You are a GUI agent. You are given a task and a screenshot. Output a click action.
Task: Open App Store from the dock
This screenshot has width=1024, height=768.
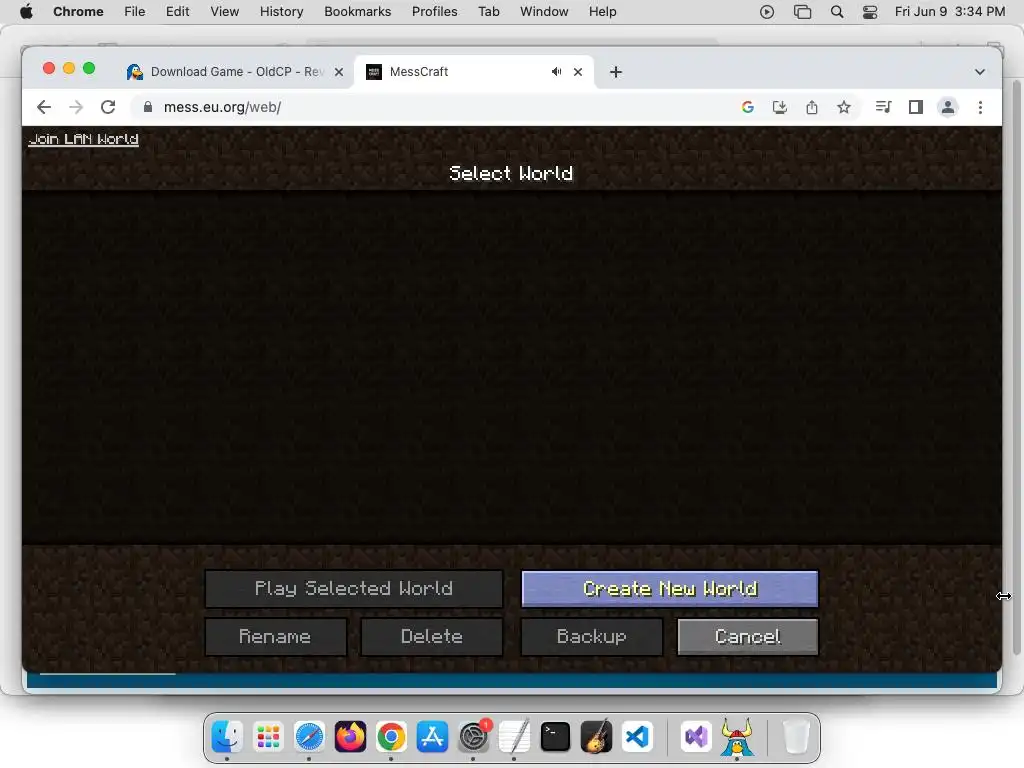pos(432,737)
